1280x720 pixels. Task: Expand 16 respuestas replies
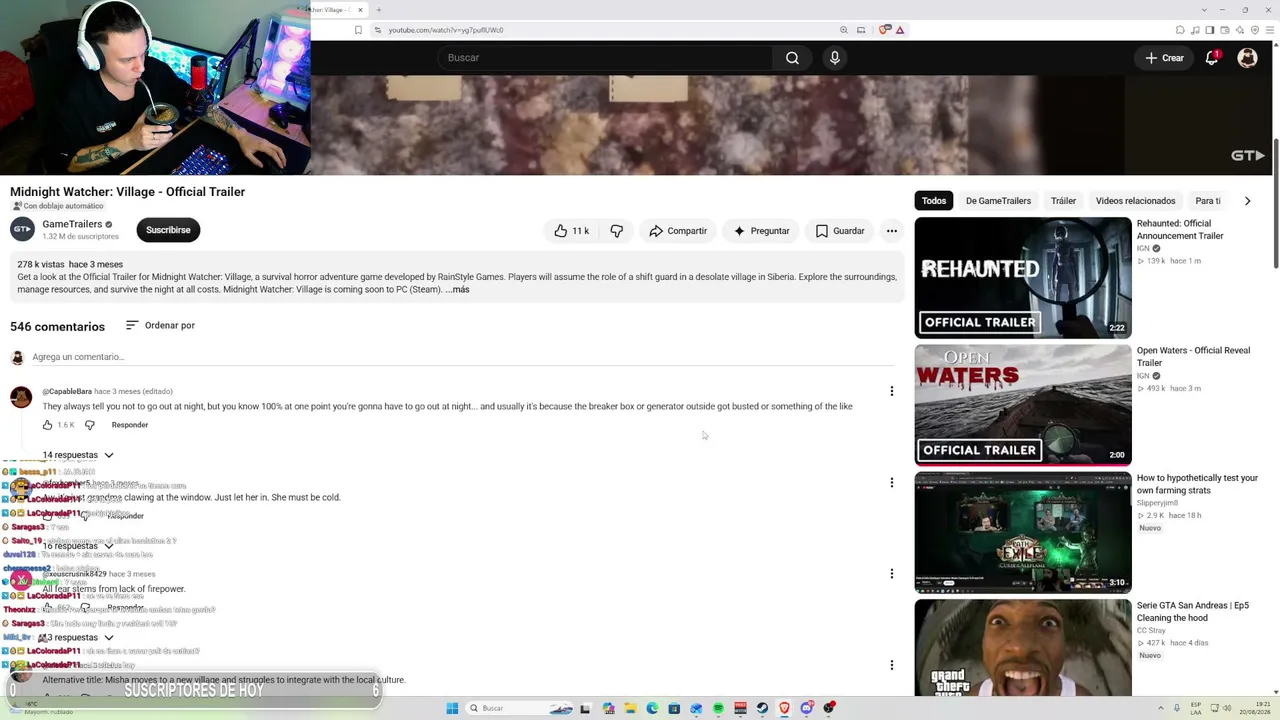(78, 546)
